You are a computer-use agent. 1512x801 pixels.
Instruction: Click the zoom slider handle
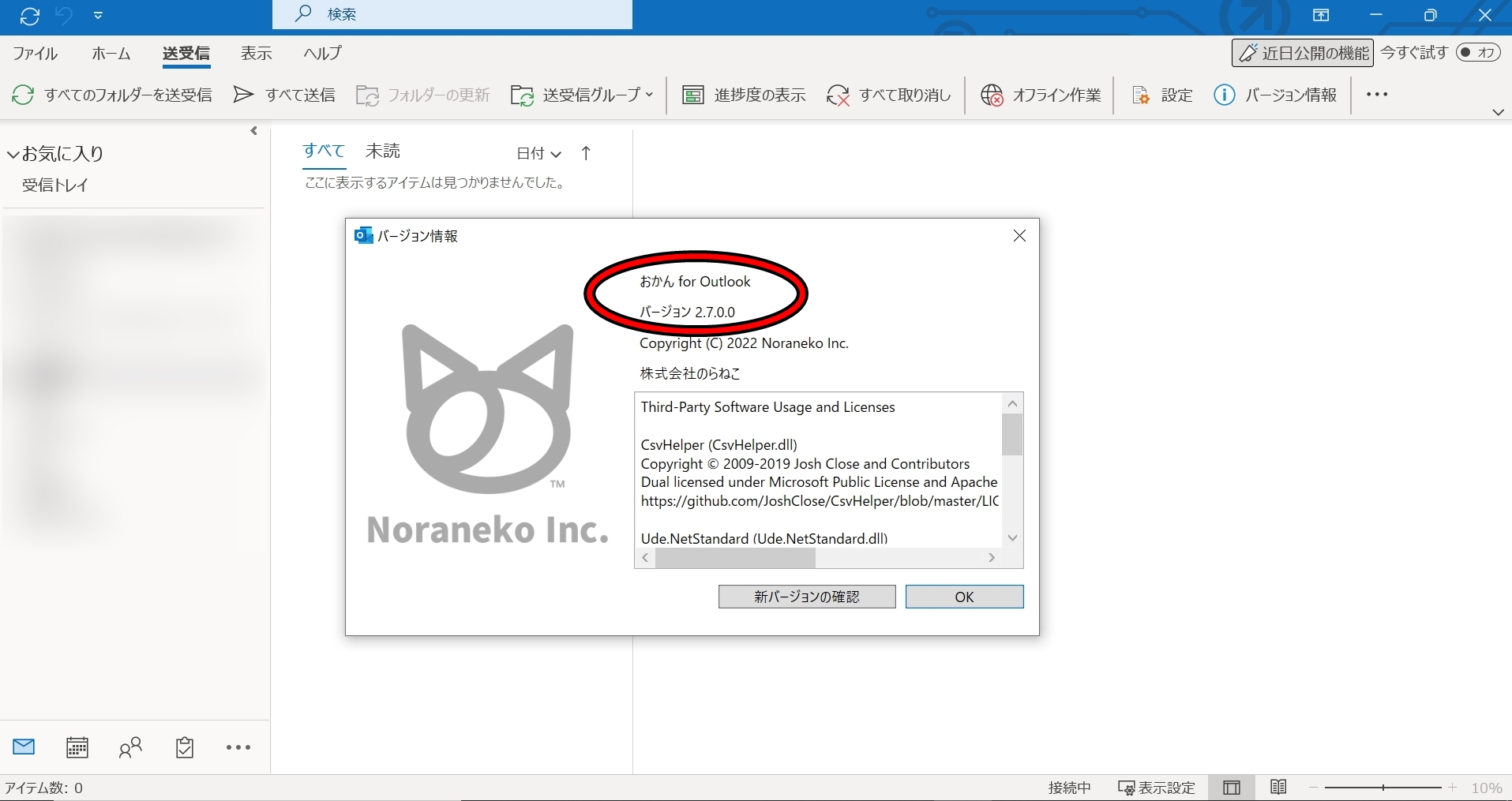click(x=1383, y=788)
